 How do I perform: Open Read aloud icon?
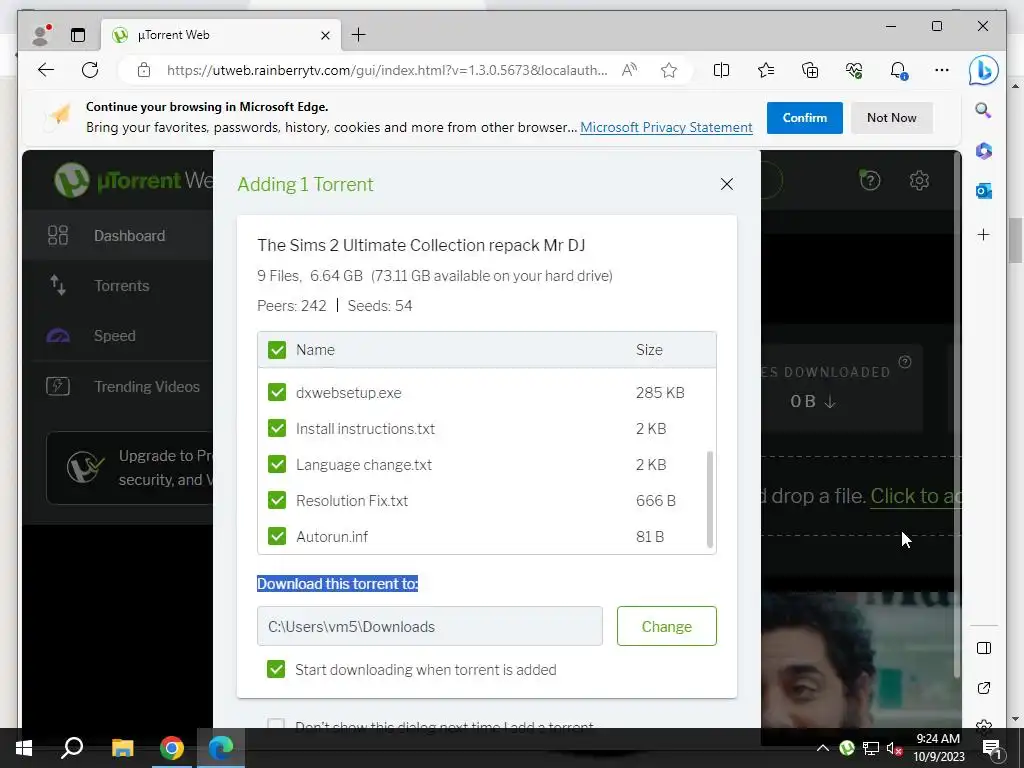click(x=630, y=70)
